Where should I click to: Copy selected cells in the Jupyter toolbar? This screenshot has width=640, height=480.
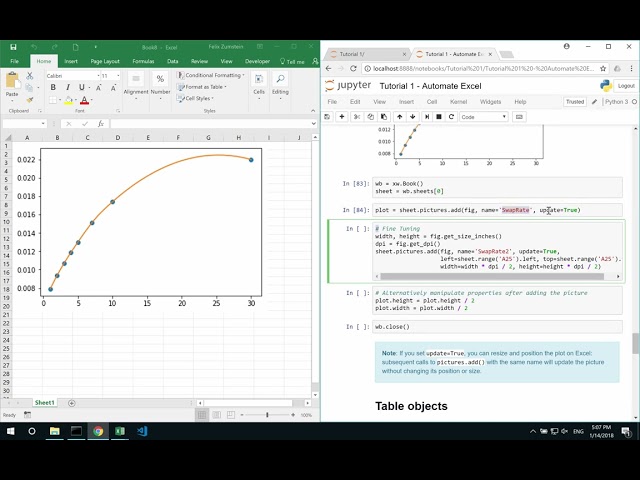(x=370, y=117)
